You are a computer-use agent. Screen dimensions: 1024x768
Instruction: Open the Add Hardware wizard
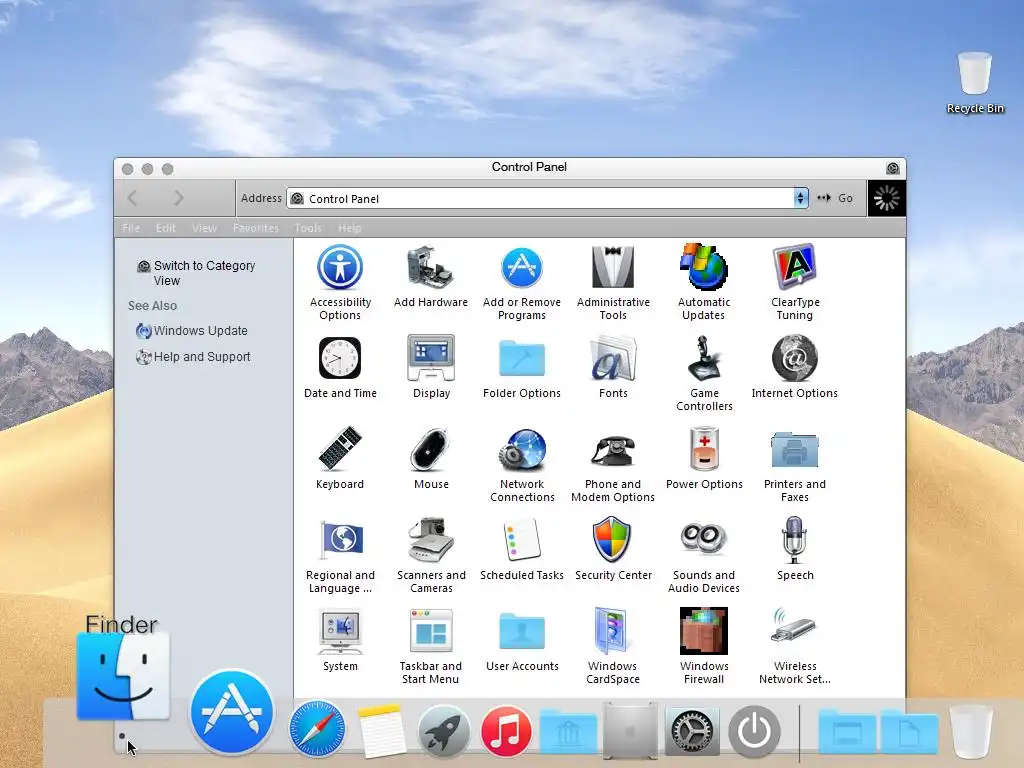(x=431, y=275)
